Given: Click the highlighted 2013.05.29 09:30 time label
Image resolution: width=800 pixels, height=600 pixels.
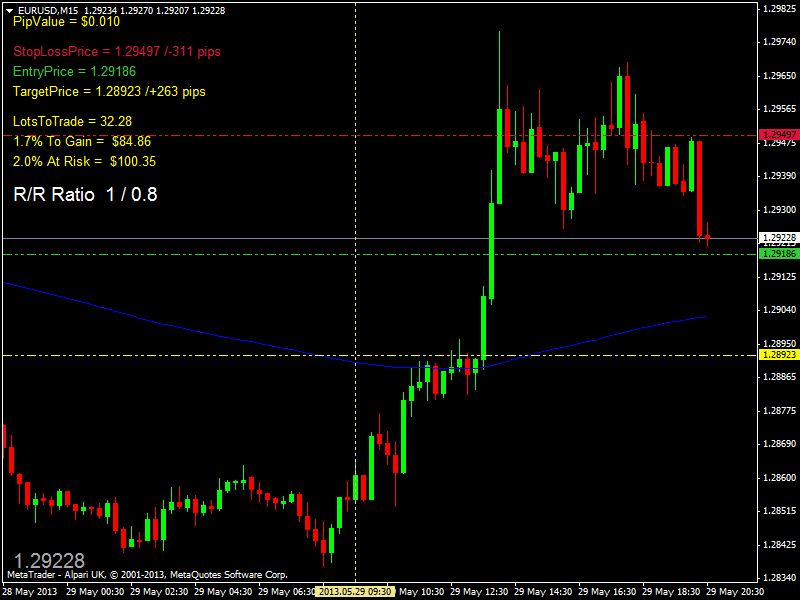Looking at the screenshot, I should click(355, 592).
